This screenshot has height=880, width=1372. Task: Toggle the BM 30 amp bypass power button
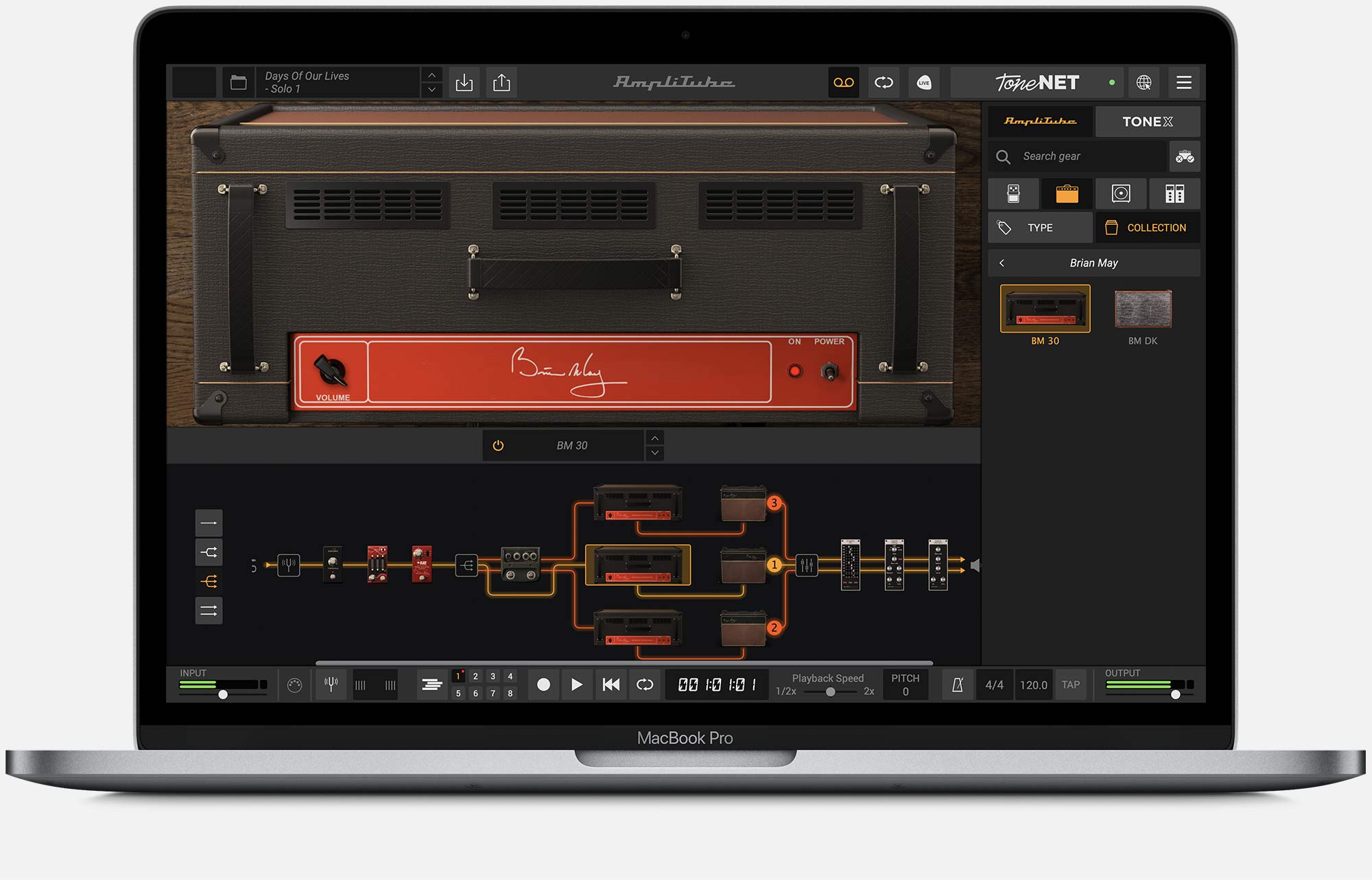498,446
